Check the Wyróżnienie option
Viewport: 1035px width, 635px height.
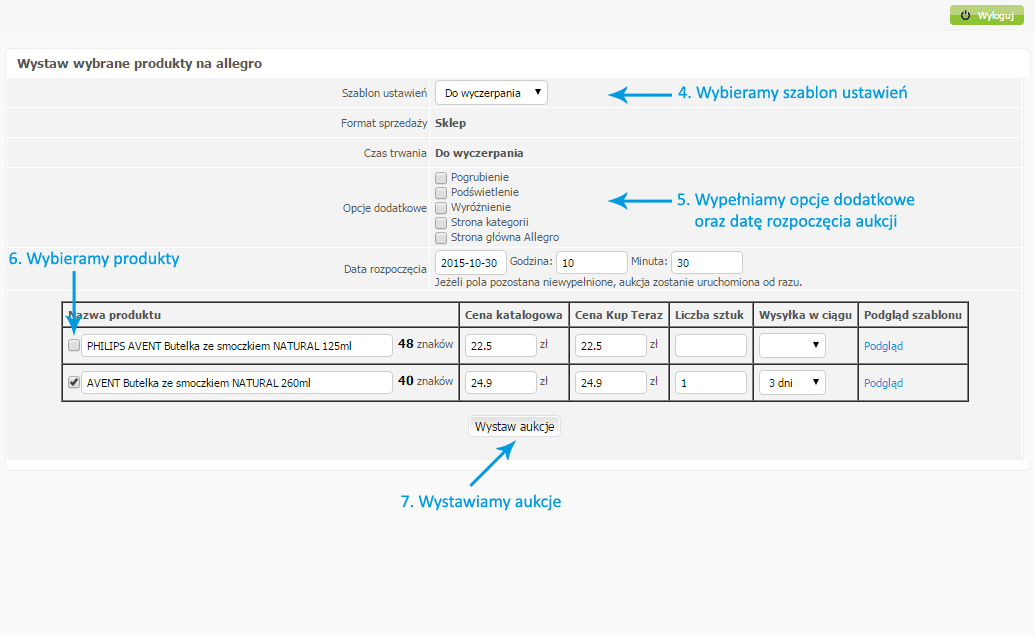pyautogui.click(x=441, y=208)
